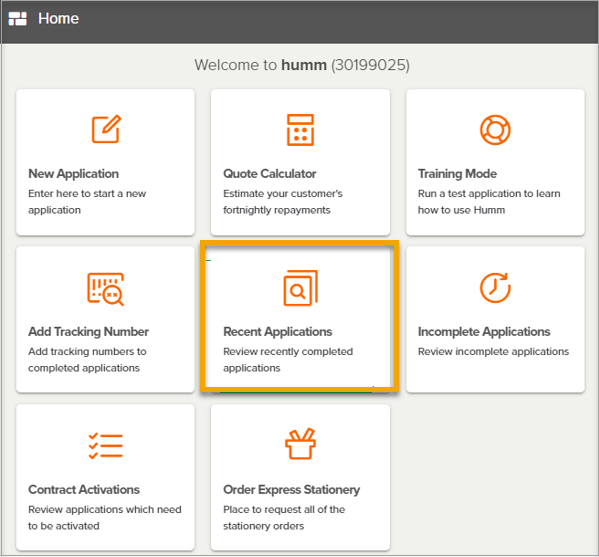Click 'Enter here to start a new application' text
The width and height of the screenshot is (599, 557).
[x=87, y=202]
